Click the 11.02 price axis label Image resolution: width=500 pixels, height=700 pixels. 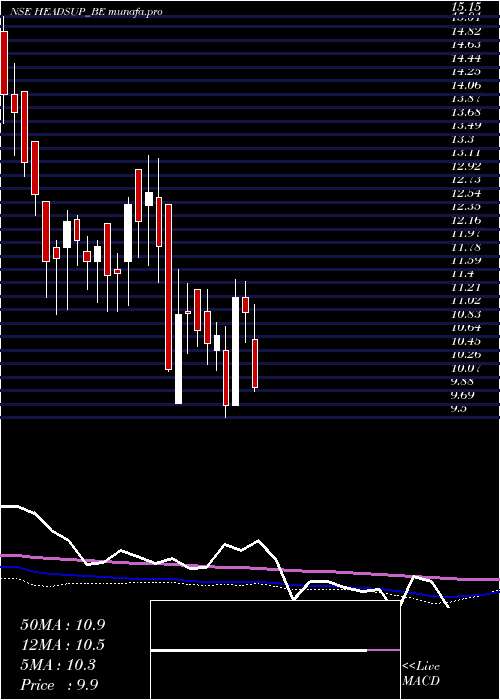[466, 301]
